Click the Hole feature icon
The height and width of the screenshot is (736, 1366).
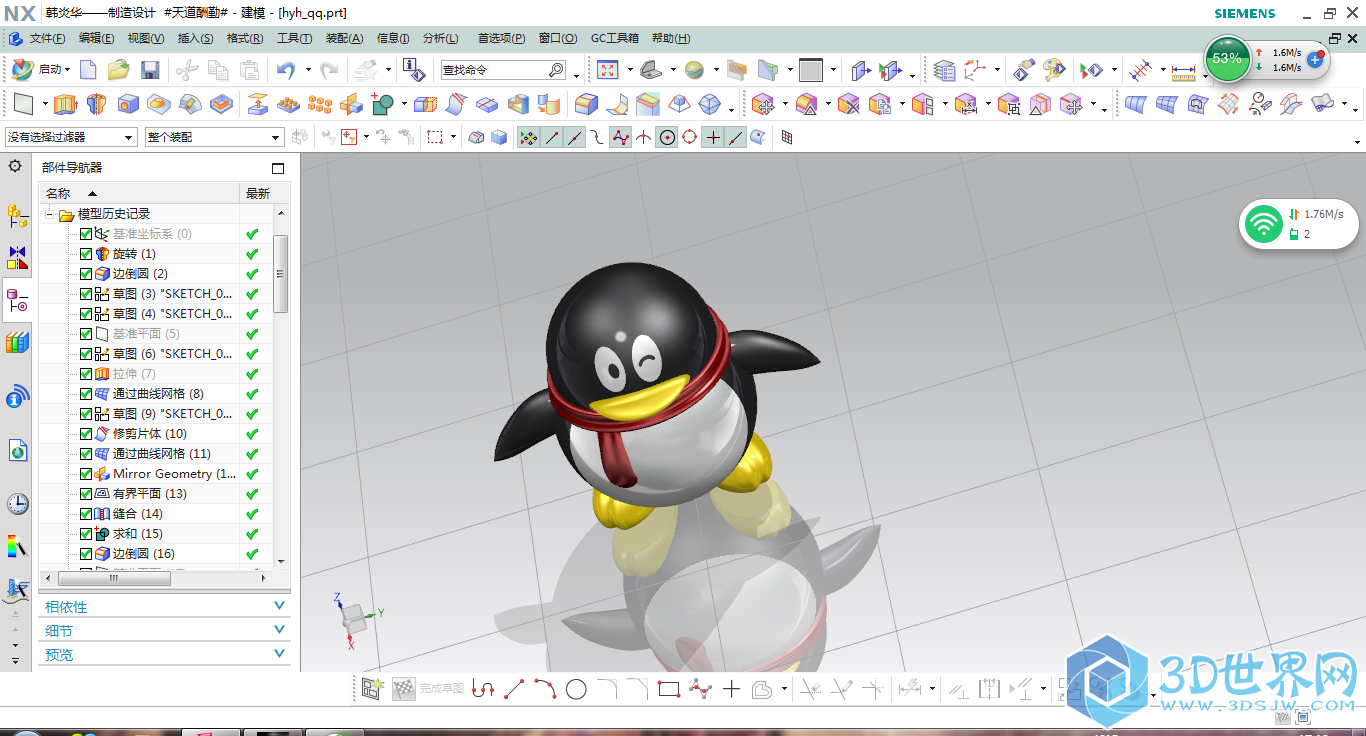coord(128,104)
